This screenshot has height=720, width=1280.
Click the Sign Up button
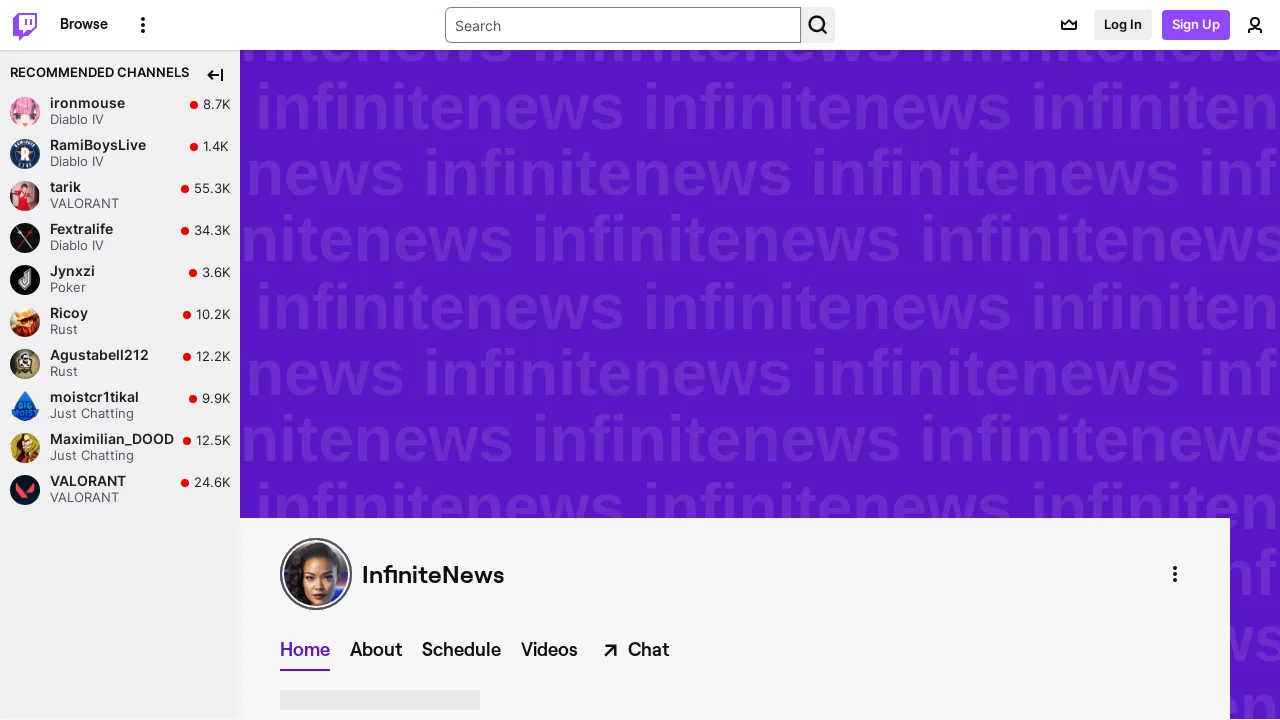1195,25
